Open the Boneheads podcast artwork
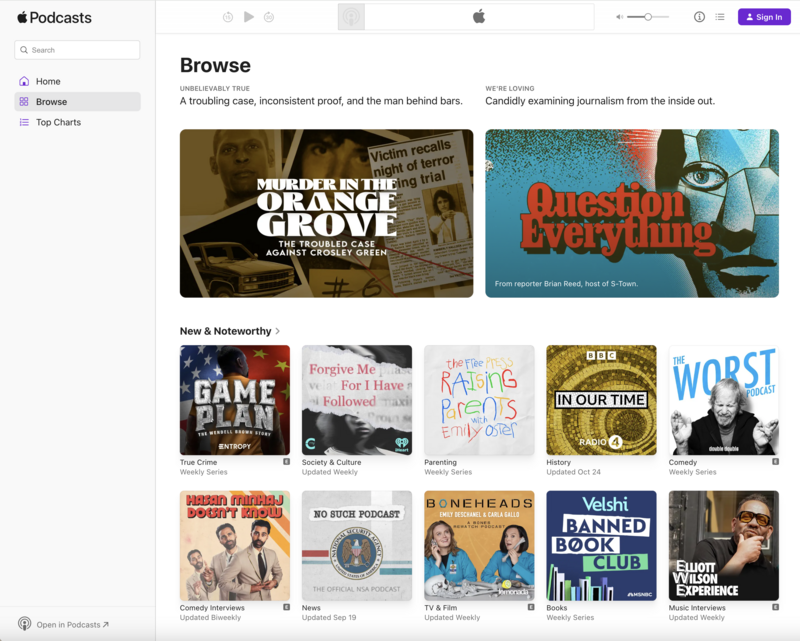Image resolution: width=800 pixels, height=641 pixels. click(479, 546)
